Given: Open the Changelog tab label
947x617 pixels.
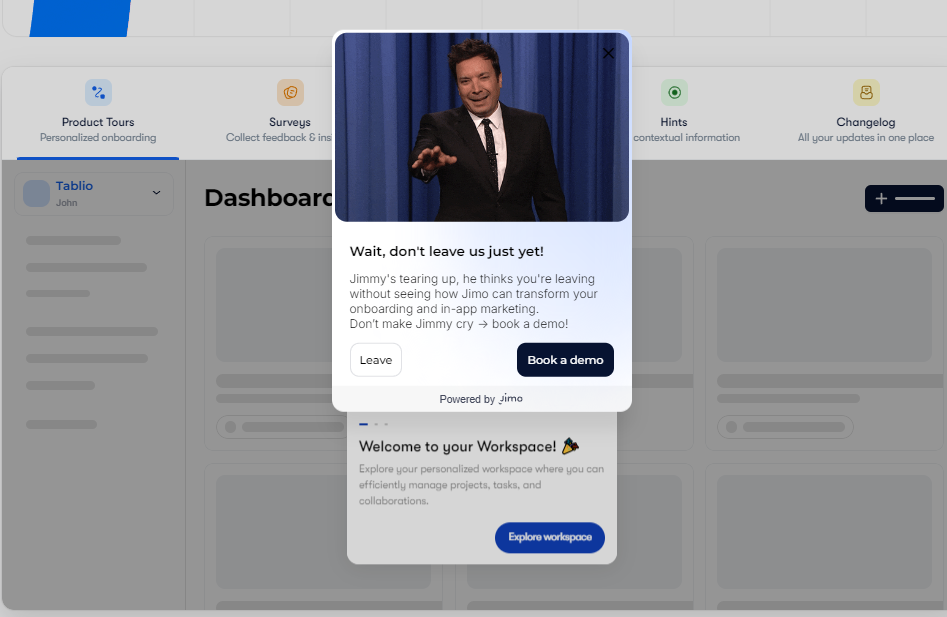Looking at the screenshot, I should (865, 122).
